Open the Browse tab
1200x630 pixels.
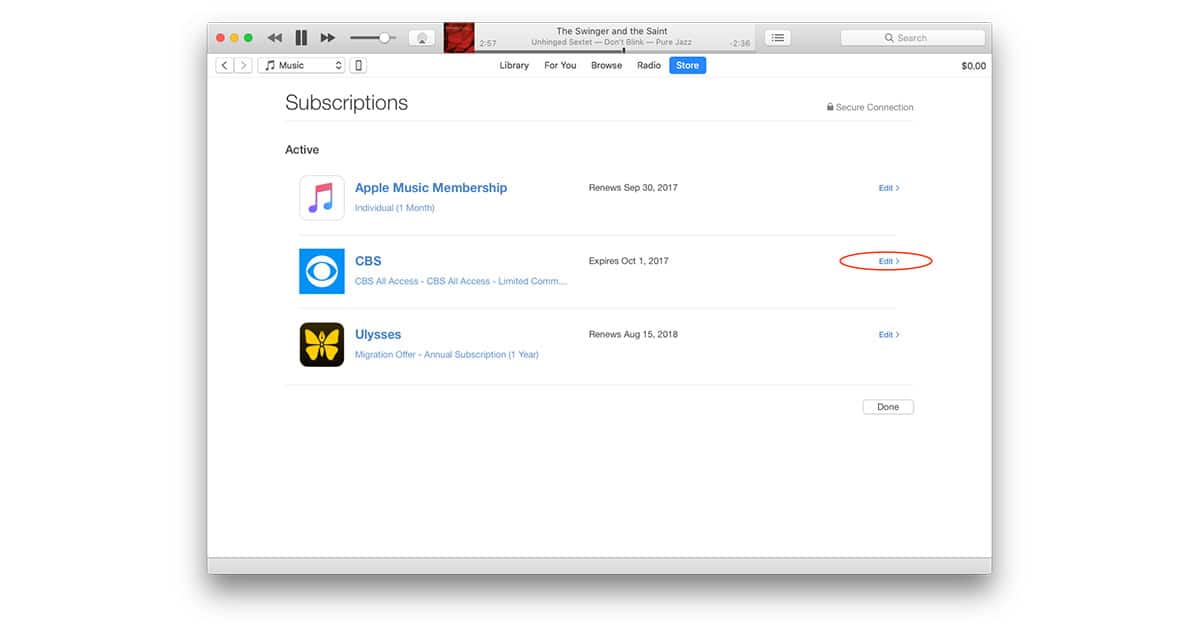606,65
